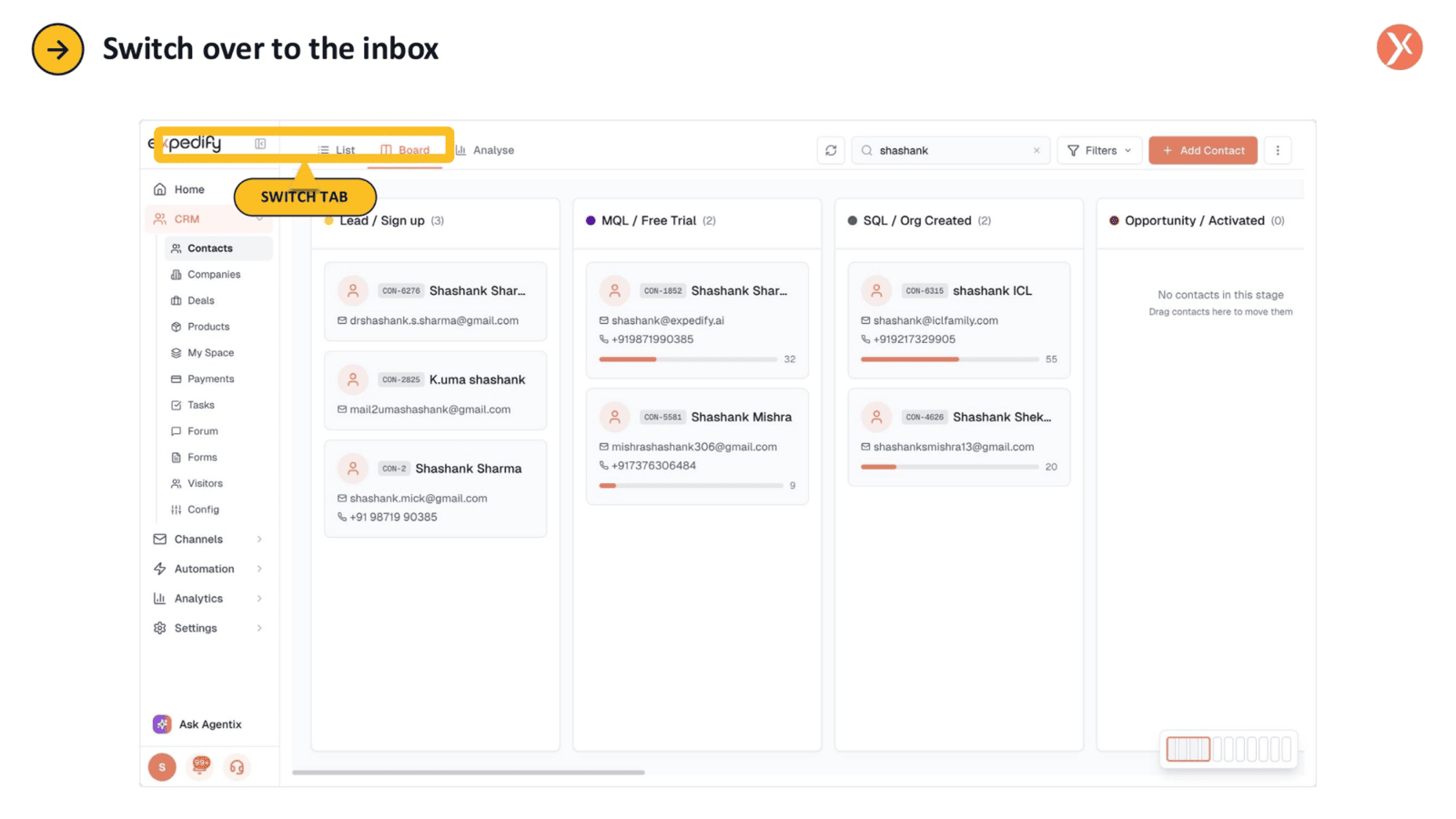Open Forms in CRM menu
Image resolution: width=1456 pixels, height=819 pixels.
pyautogui.click(x=202, y=458)
